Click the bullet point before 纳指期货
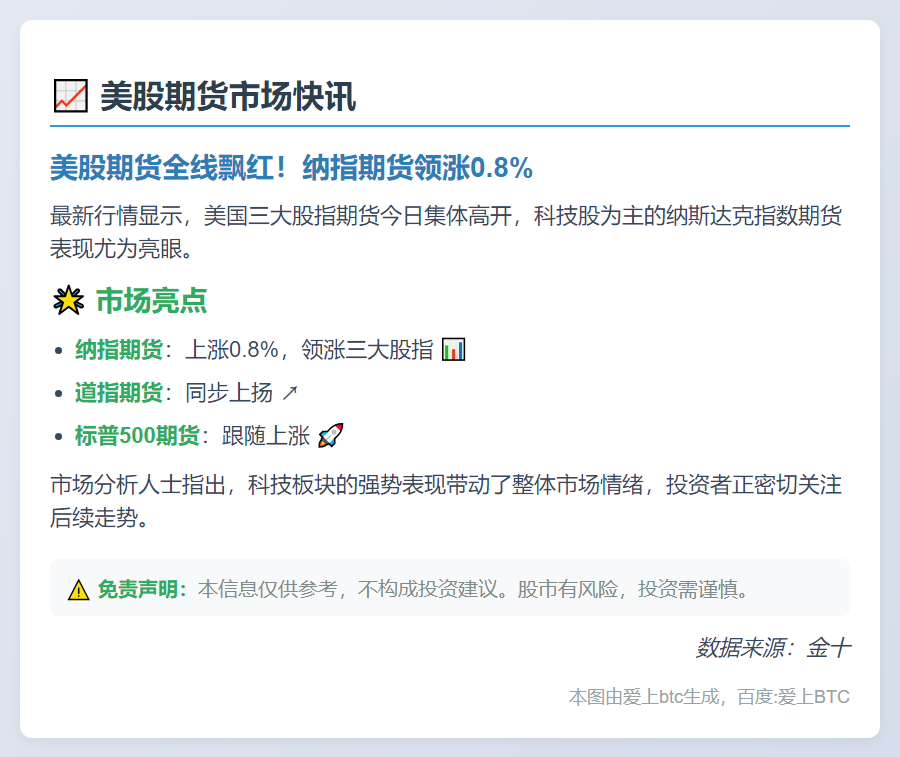Screen dimensions: 900x757 [x=56, y=348]
